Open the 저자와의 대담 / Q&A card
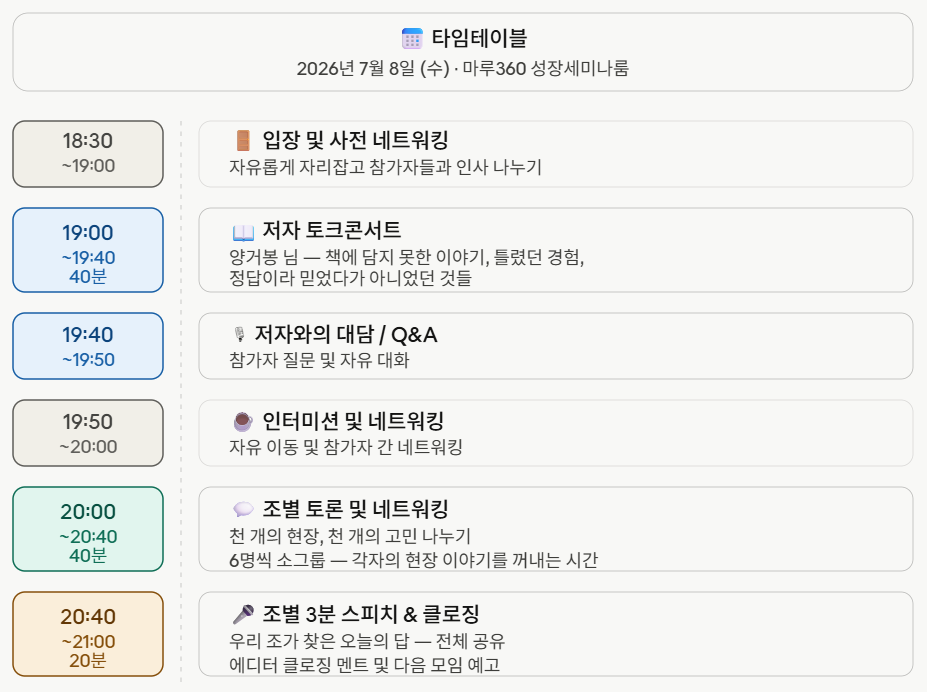Image resolution: width=927 pixels, height=692 pixels. (x=556, y=346)
